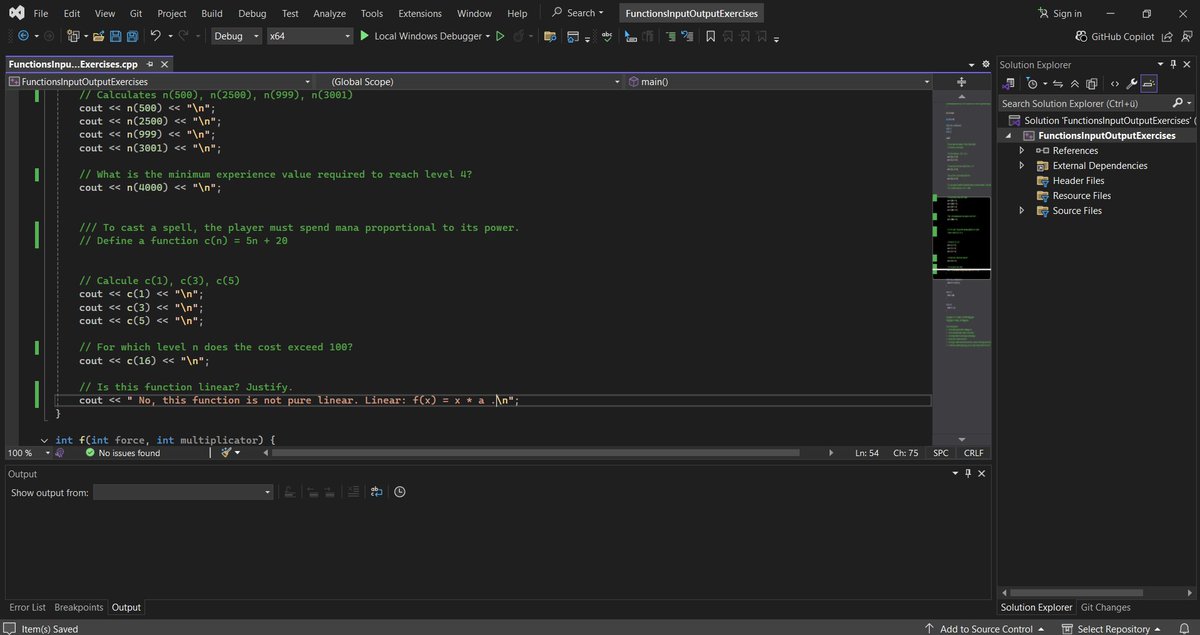Open the Show output from dropdown

pyautogui.click(x=183, y=492)
